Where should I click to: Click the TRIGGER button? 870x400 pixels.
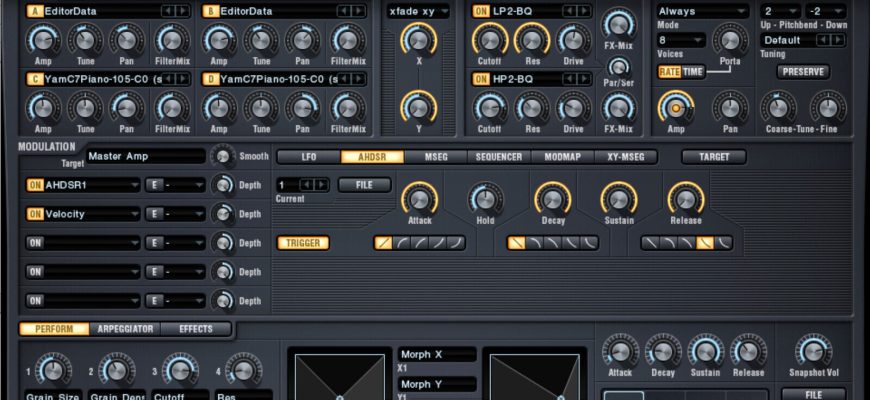[303, 243]
